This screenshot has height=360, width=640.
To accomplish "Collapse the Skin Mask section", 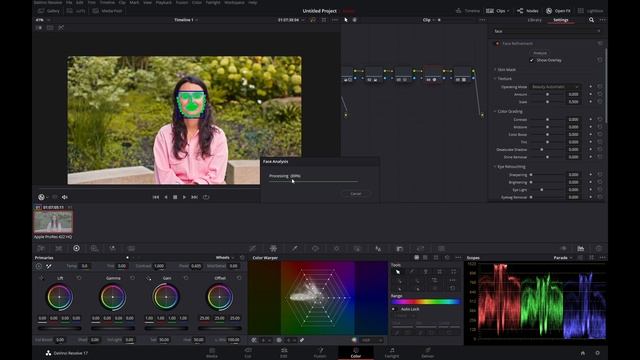I will pos(506,70).
